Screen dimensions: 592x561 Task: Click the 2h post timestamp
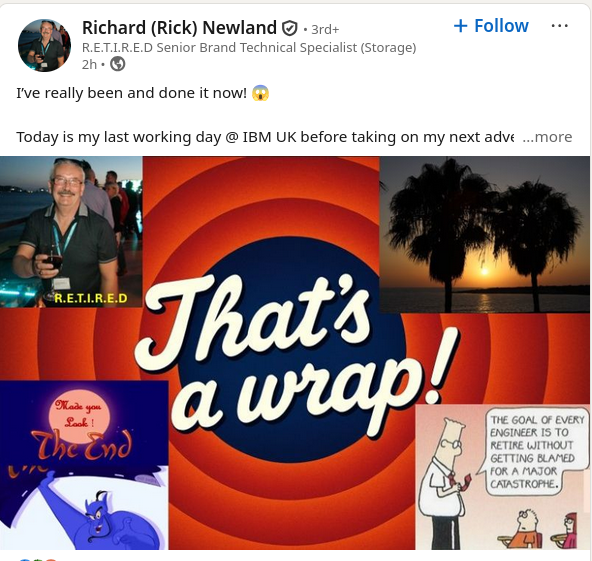click(x=89, y=65)
